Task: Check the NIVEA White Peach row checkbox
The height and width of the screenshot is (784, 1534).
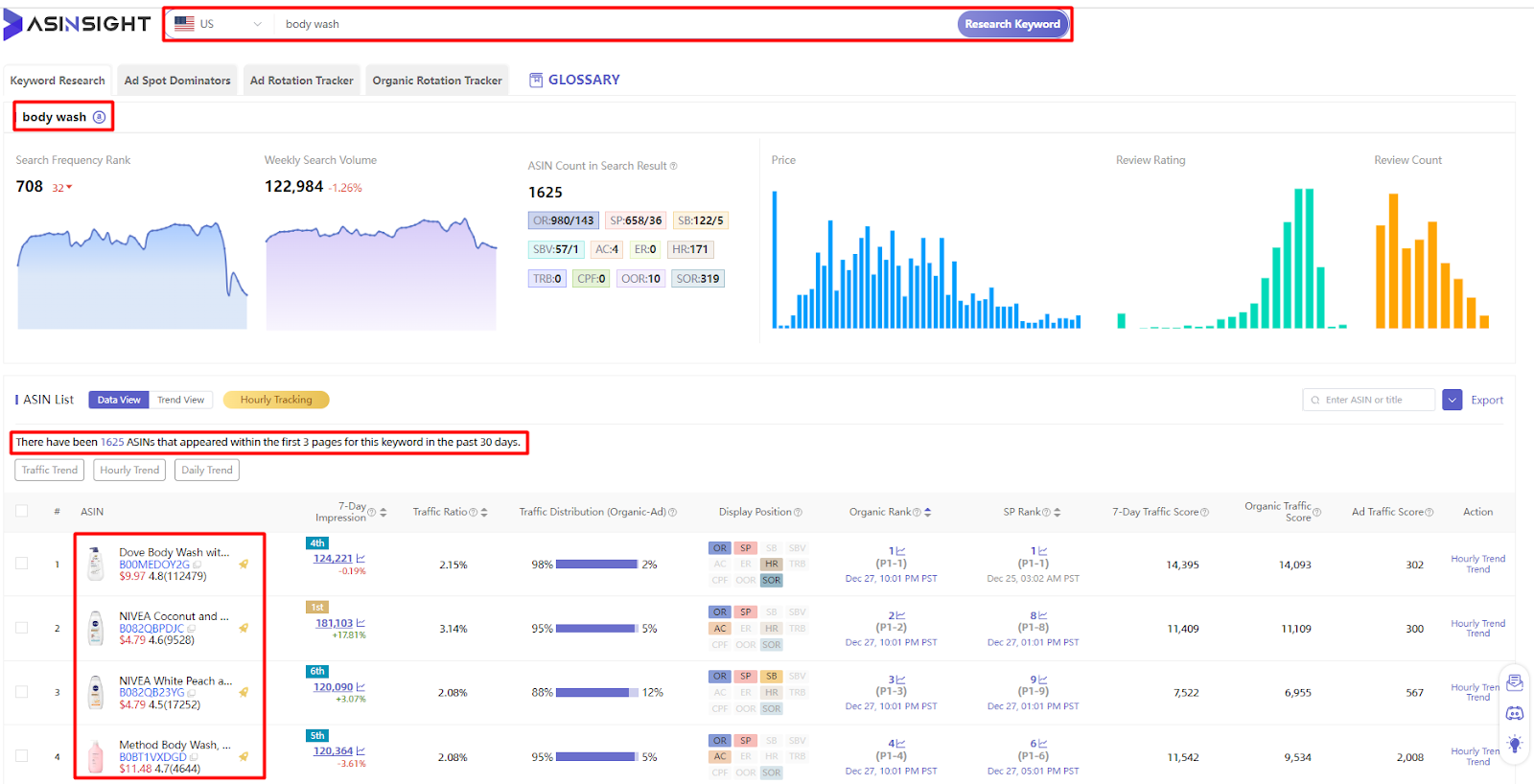Action: [x=21, y=692]
